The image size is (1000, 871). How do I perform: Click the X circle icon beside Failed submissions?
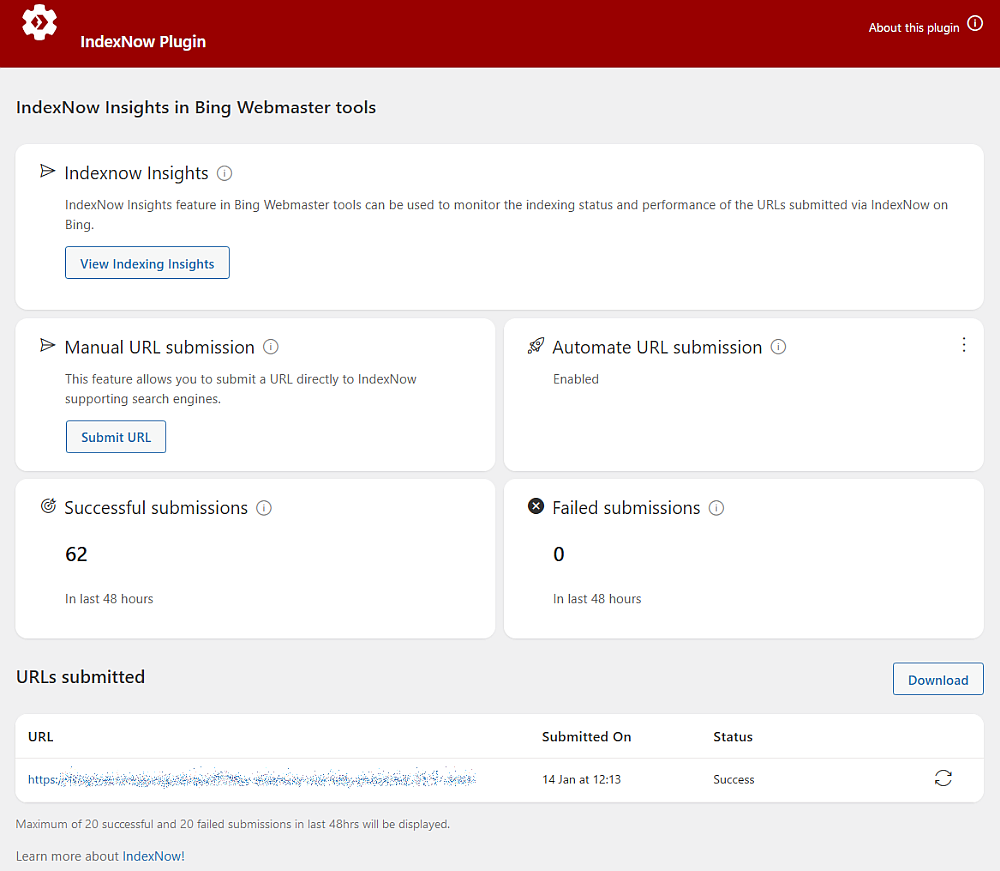[536, 506]
